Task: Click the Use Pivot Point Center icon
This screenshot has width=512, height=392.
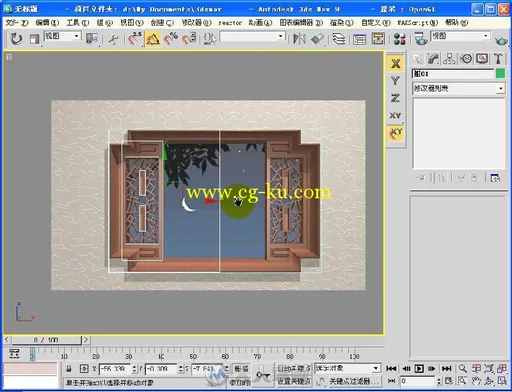Action: (92, 39)
